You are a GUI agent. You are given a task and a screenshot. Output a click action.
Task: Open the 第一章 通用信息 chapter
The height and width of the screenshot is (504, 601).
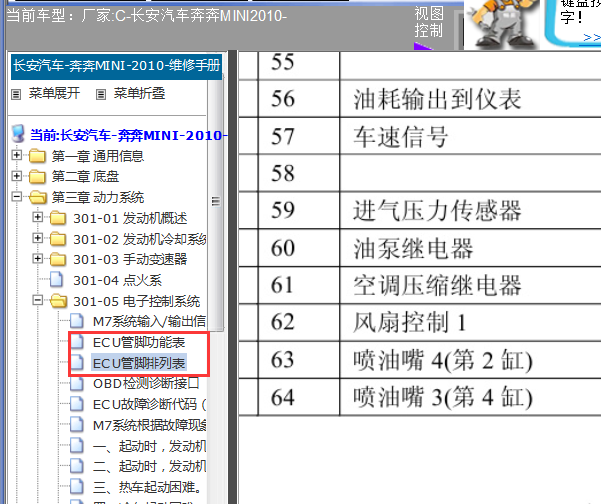pos(98,156)
